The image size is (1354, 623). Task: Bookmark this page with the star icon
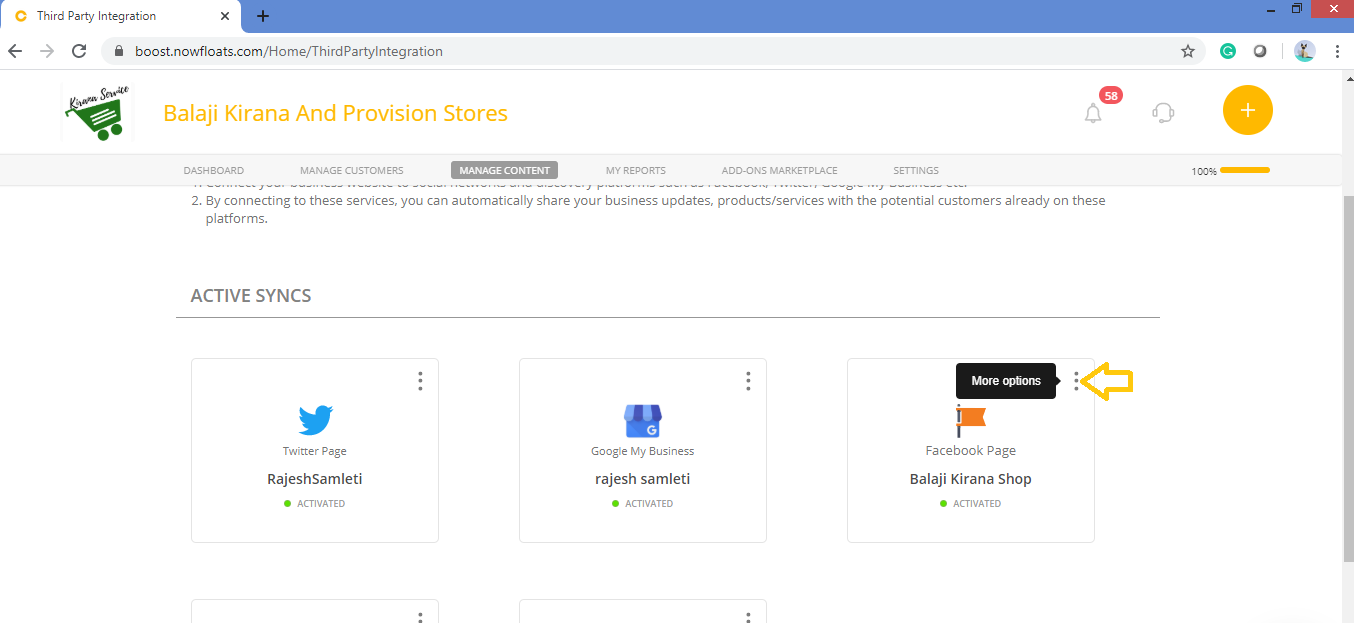[x=1188, y=51]
